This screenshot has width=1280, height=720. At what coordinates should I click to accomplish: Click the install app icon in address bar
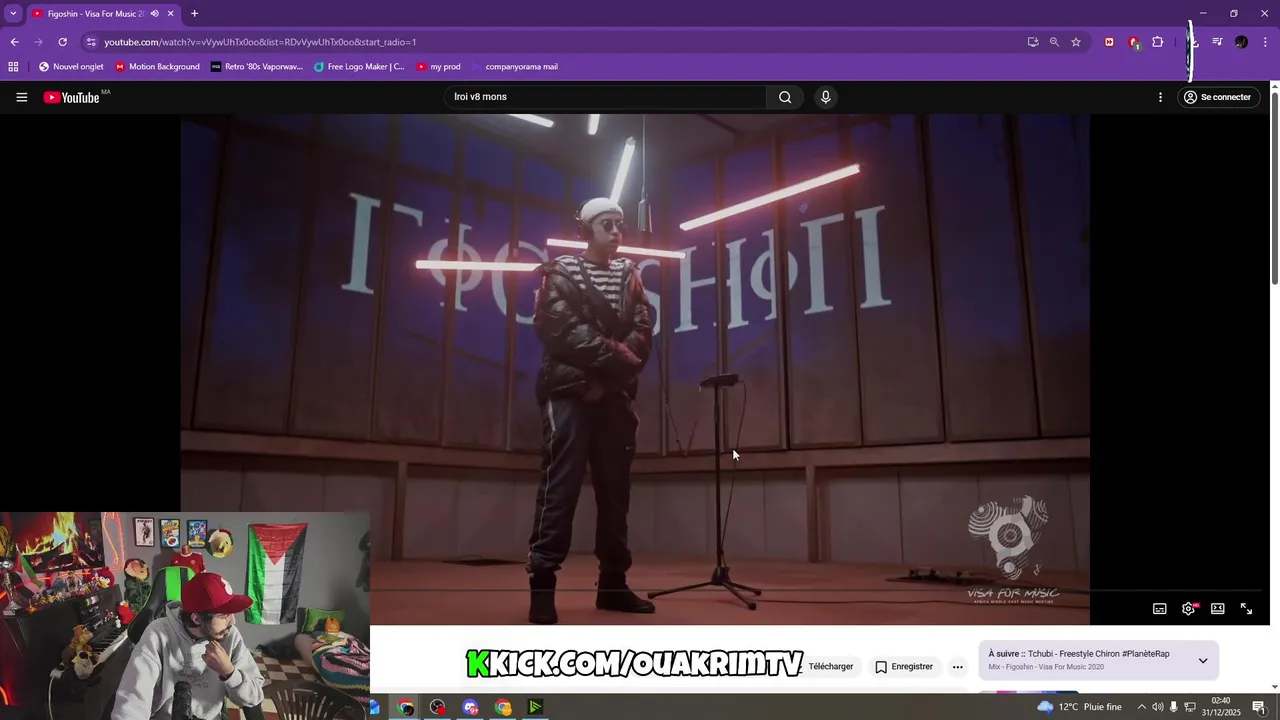coord(1032,42)
